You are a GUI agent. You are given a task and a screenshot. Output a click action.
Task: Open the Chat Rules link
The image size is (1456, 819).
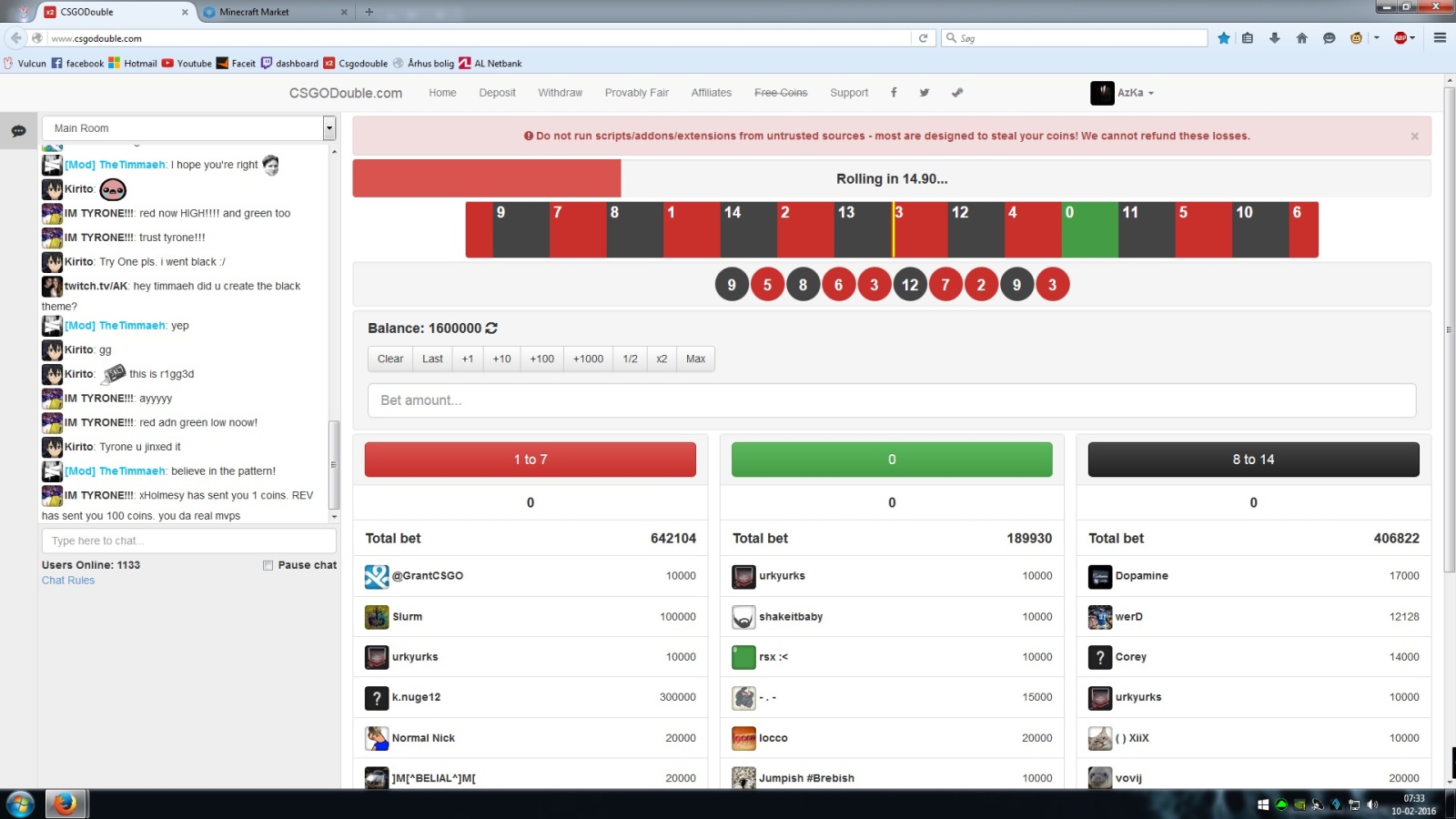(68, 581)
